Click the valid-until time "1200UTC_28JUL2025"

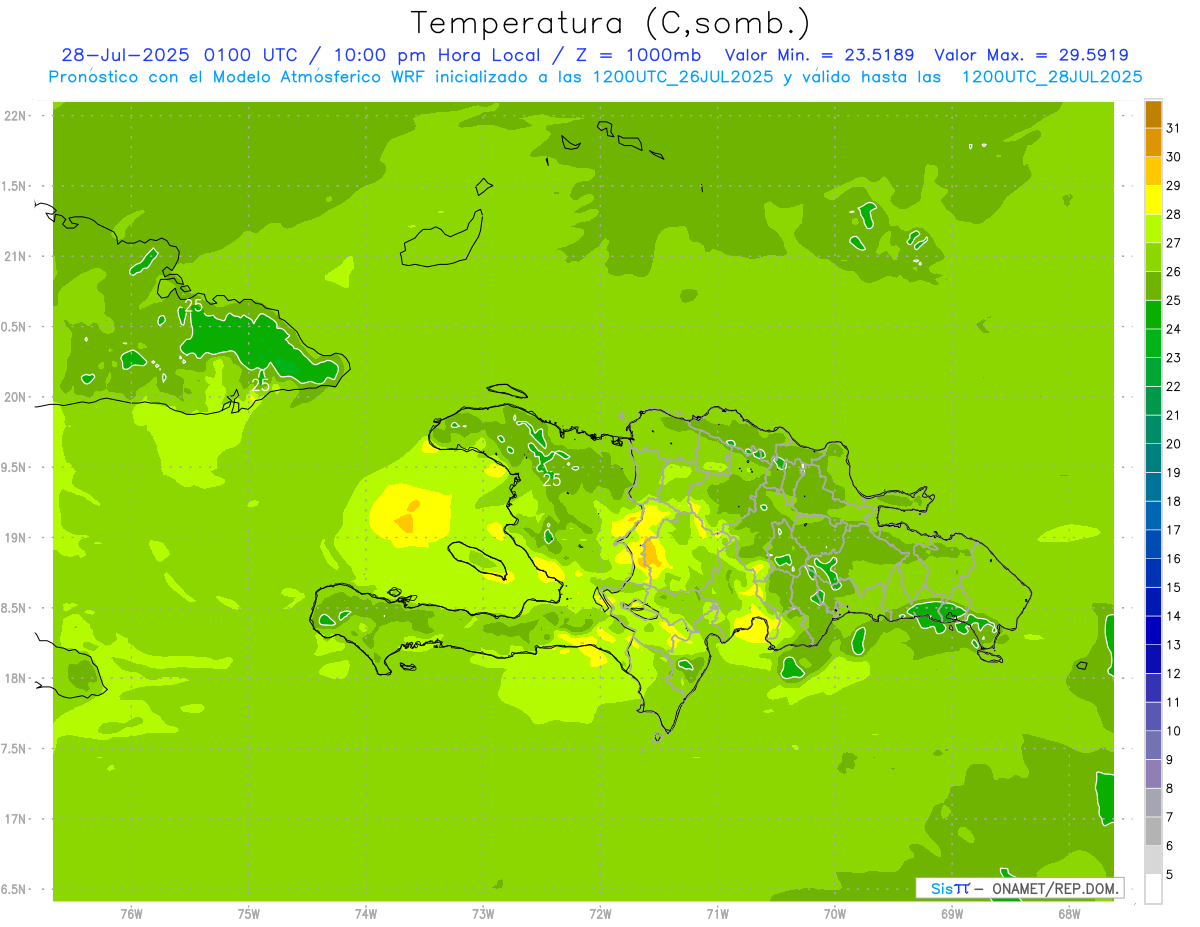[1051, 77]
